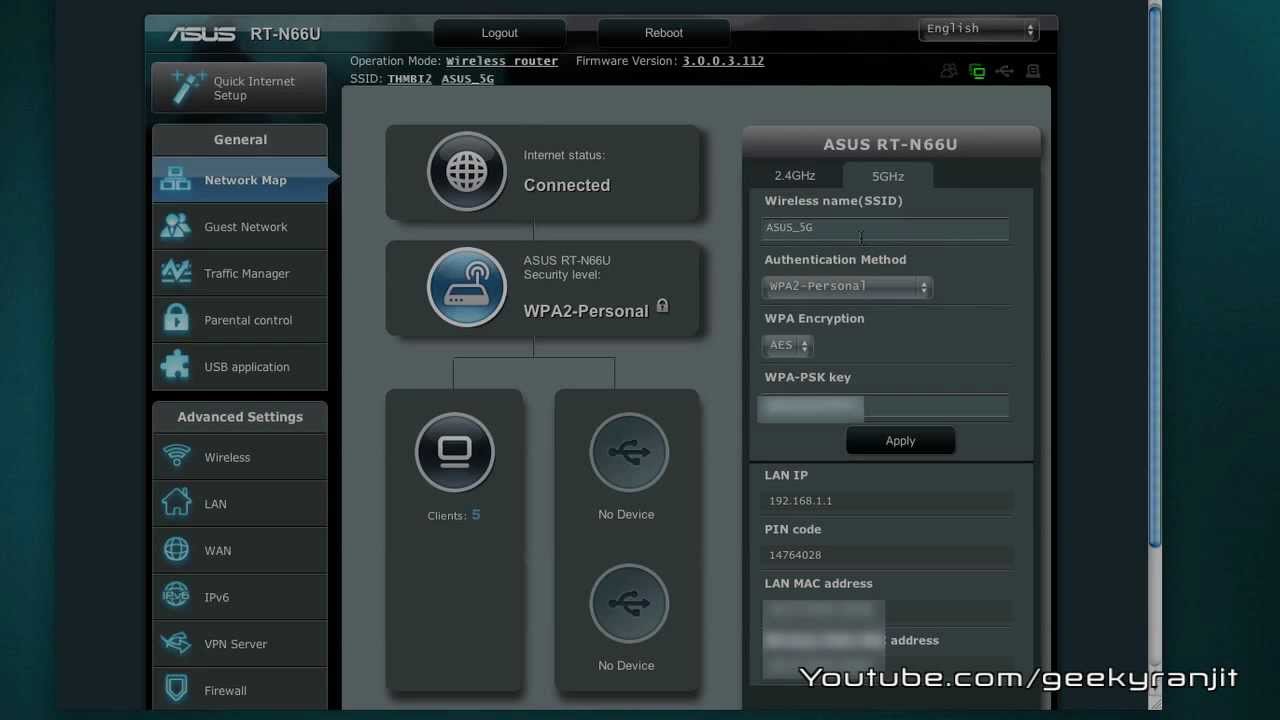
Task: Click the THMBI2 SSID link
Action: pyautogui.click(x=410, y=79)
